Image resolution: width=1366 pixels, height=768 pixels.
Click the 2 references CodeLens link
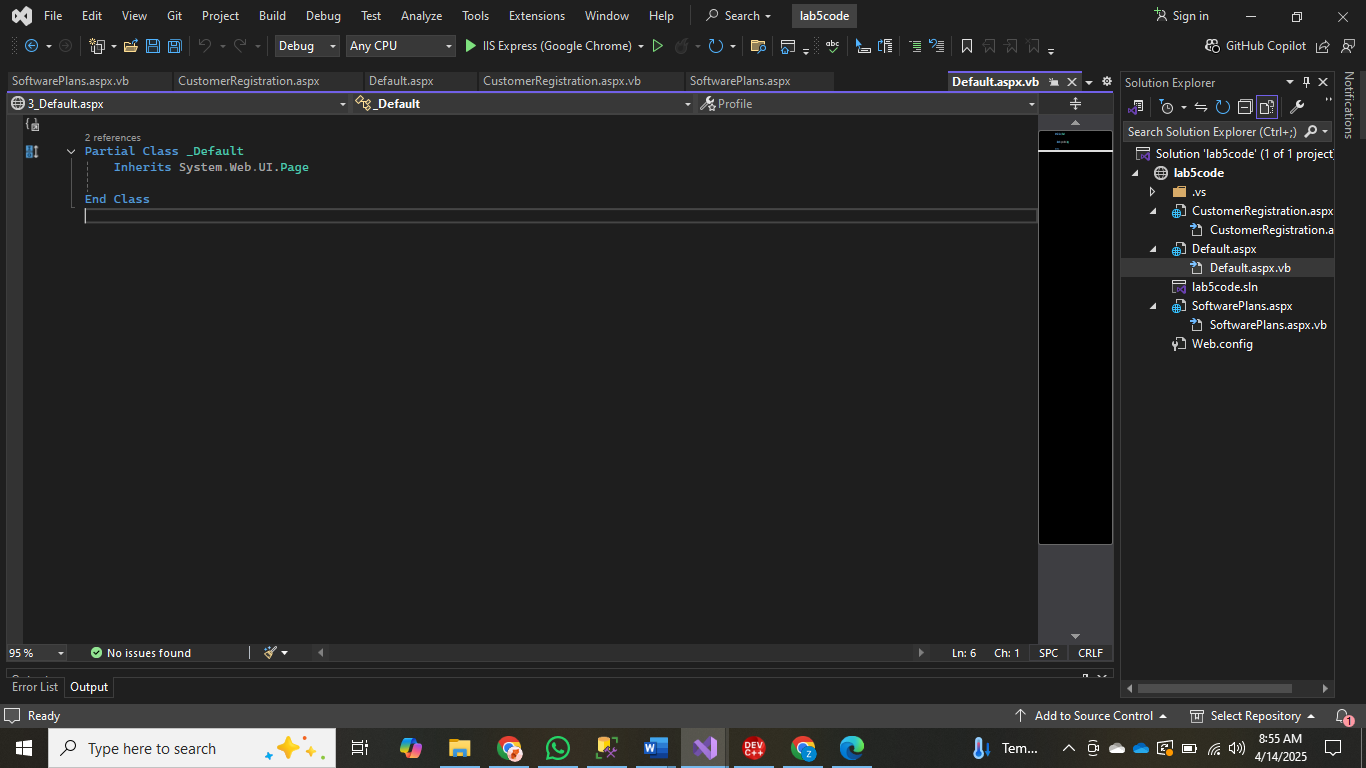tap(112, 138)
